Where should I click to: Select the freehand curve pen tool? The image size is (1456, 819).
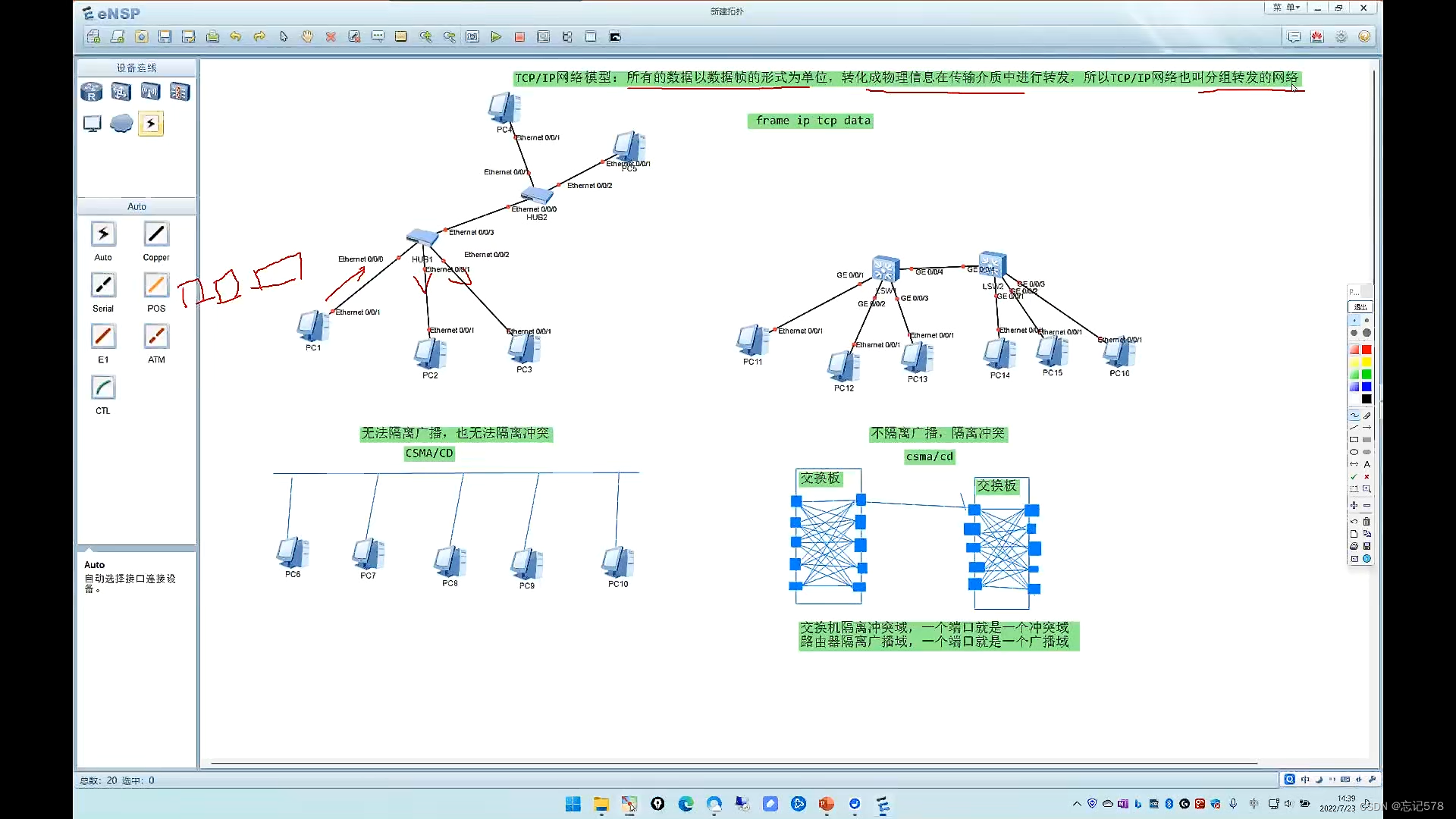pyautogui.click(x=1354, y=416)
